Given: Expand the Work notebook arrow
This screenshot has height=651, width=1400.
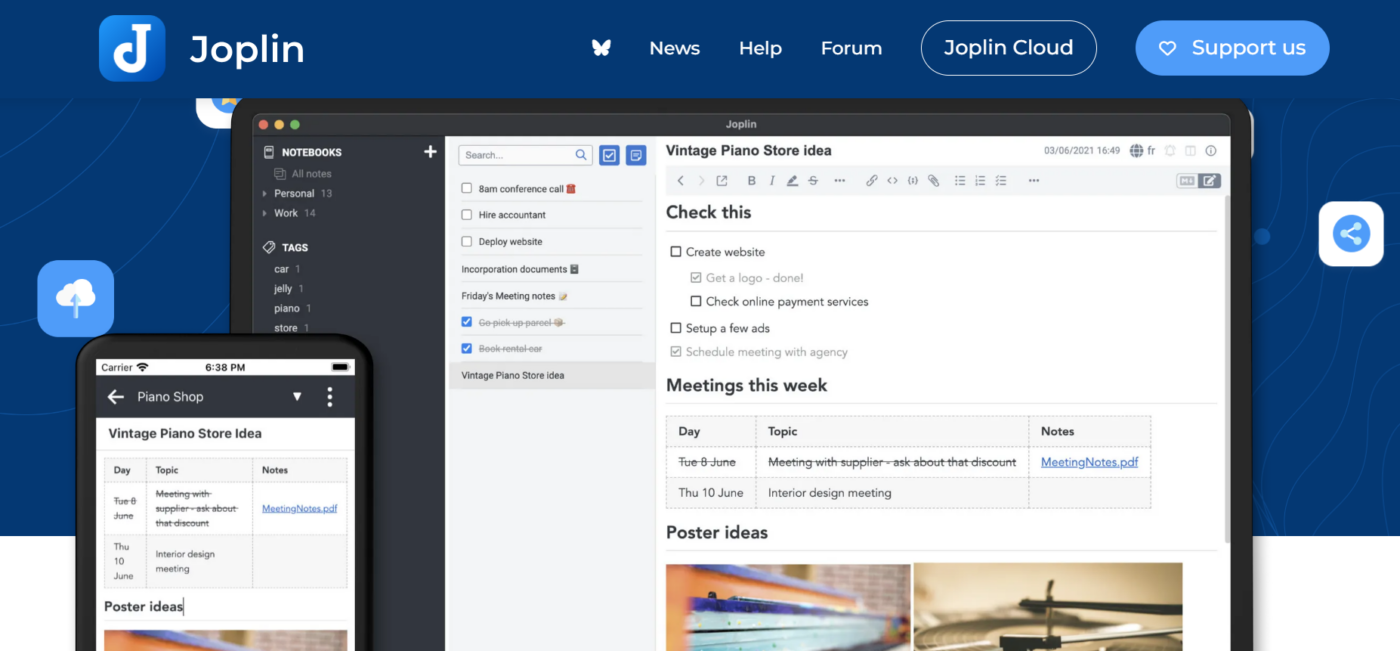Looking at the screenshot, I should tap(265, 213).
